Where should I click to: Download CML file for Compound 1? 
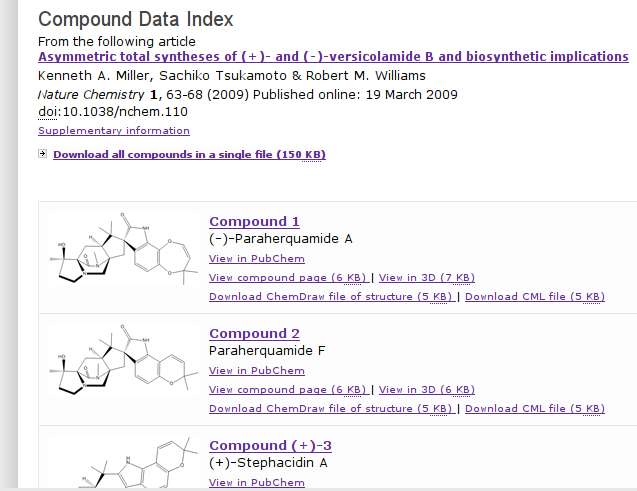(535, 296)
